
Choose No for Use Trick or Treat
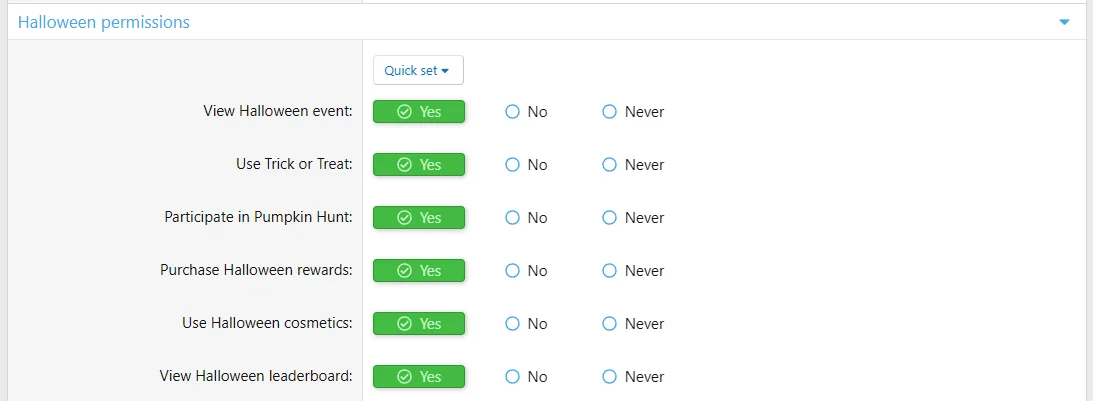point(526,165)
